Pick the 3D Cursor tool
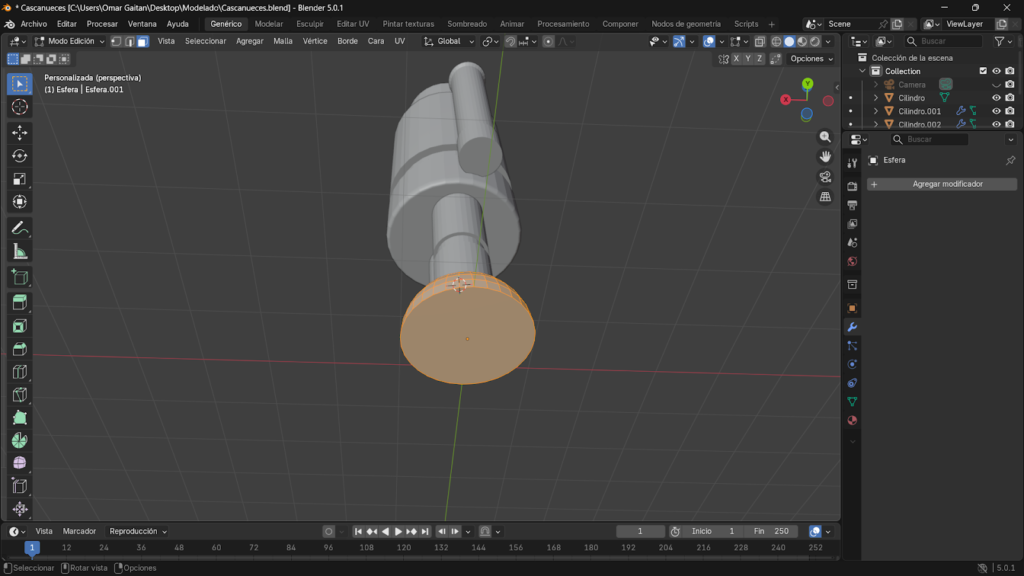This screenshot has height=576, width=1024. click(19, 107)
